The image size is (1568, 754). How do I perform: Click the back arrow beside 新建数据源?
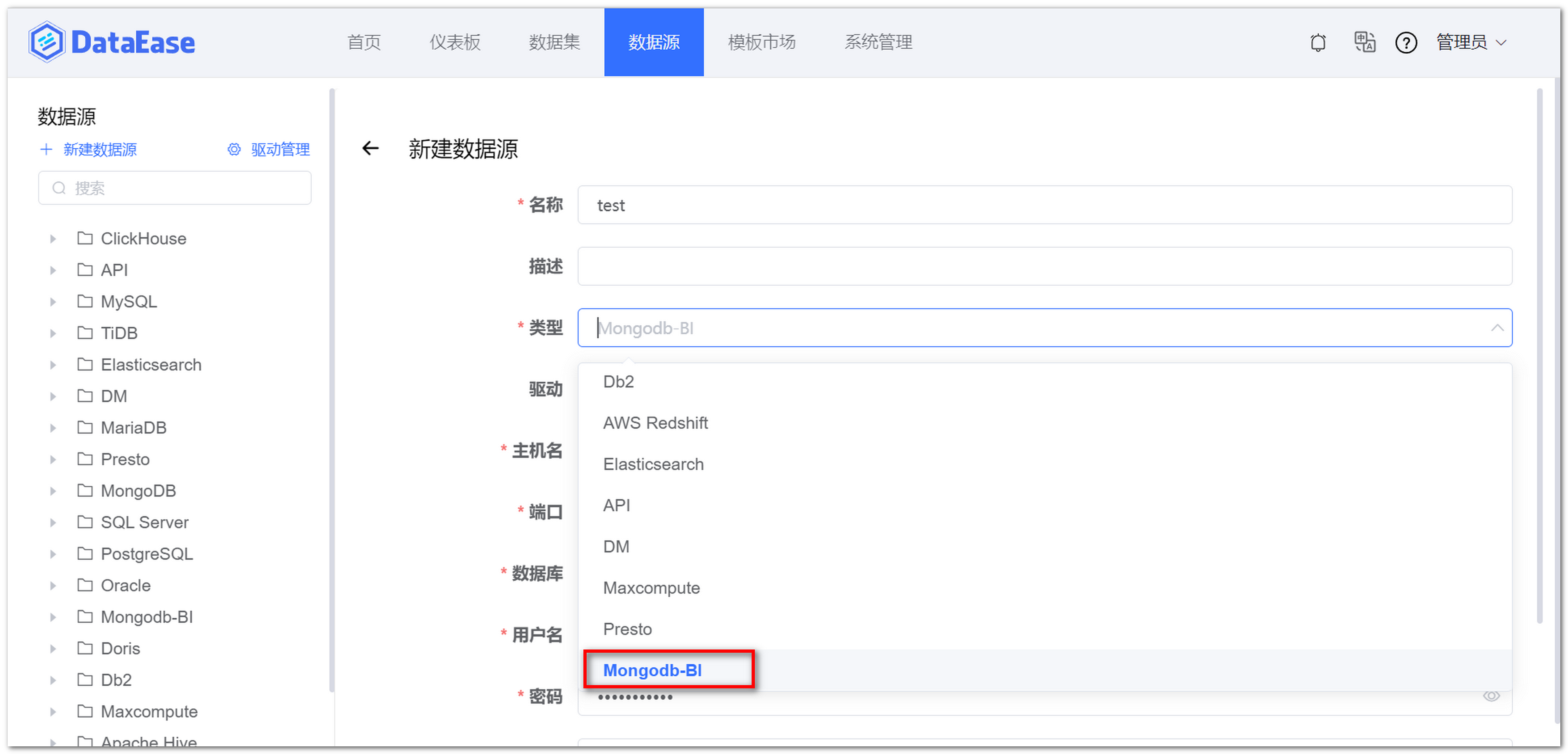(370, 148)
